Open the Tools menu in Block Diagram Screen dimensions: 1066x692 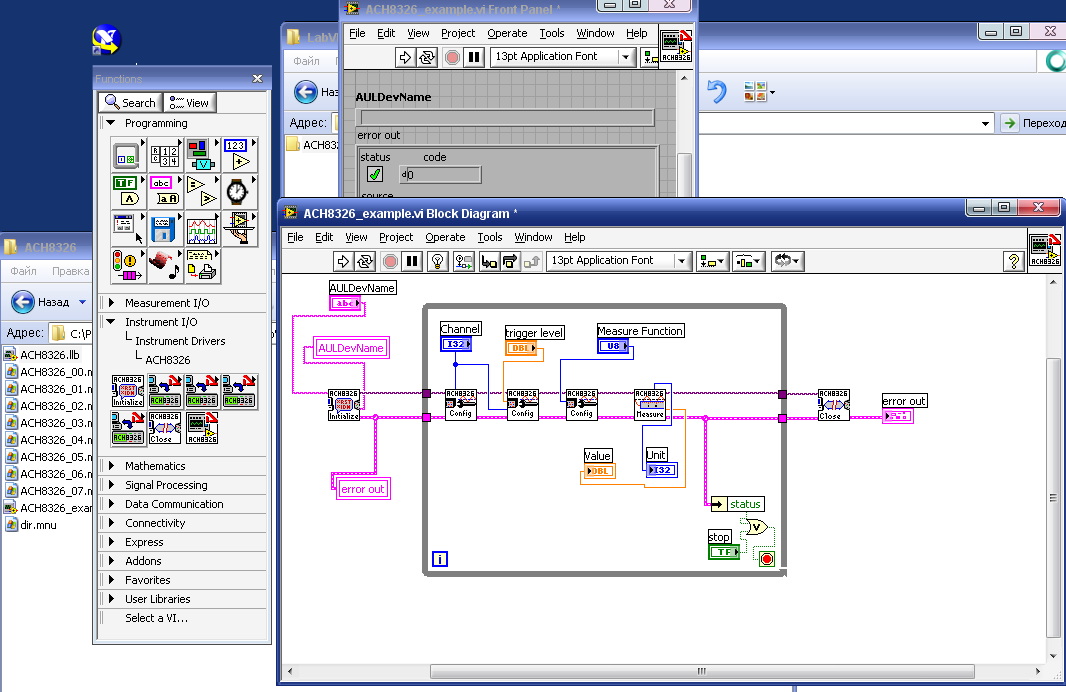[x=490, y=237]
